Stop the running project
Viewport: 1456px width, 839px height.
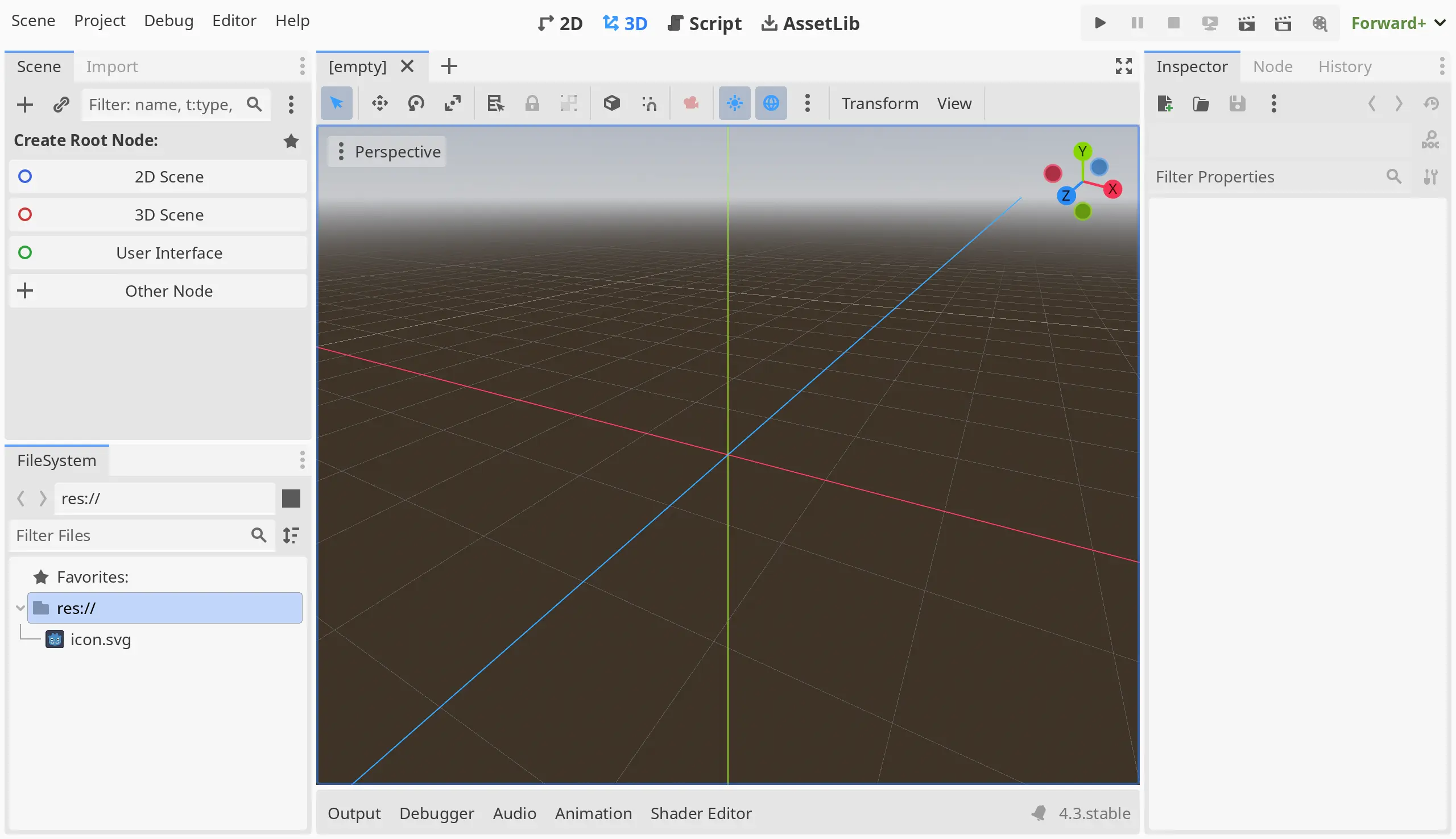point(1173,23)
